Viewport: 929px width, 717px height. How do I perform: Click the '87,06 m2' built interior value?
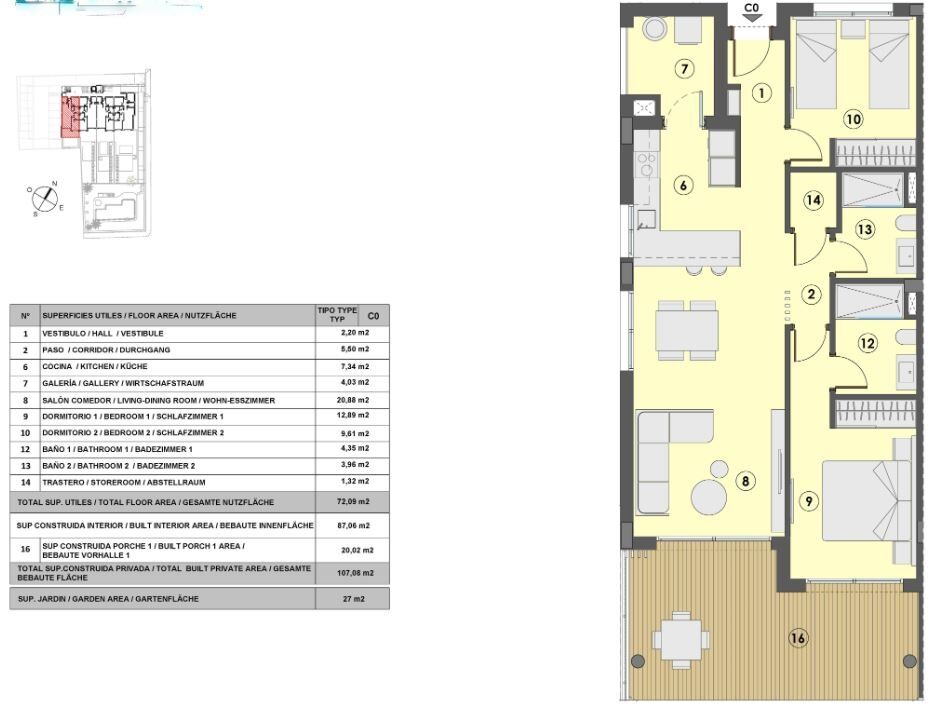(353, 526)
